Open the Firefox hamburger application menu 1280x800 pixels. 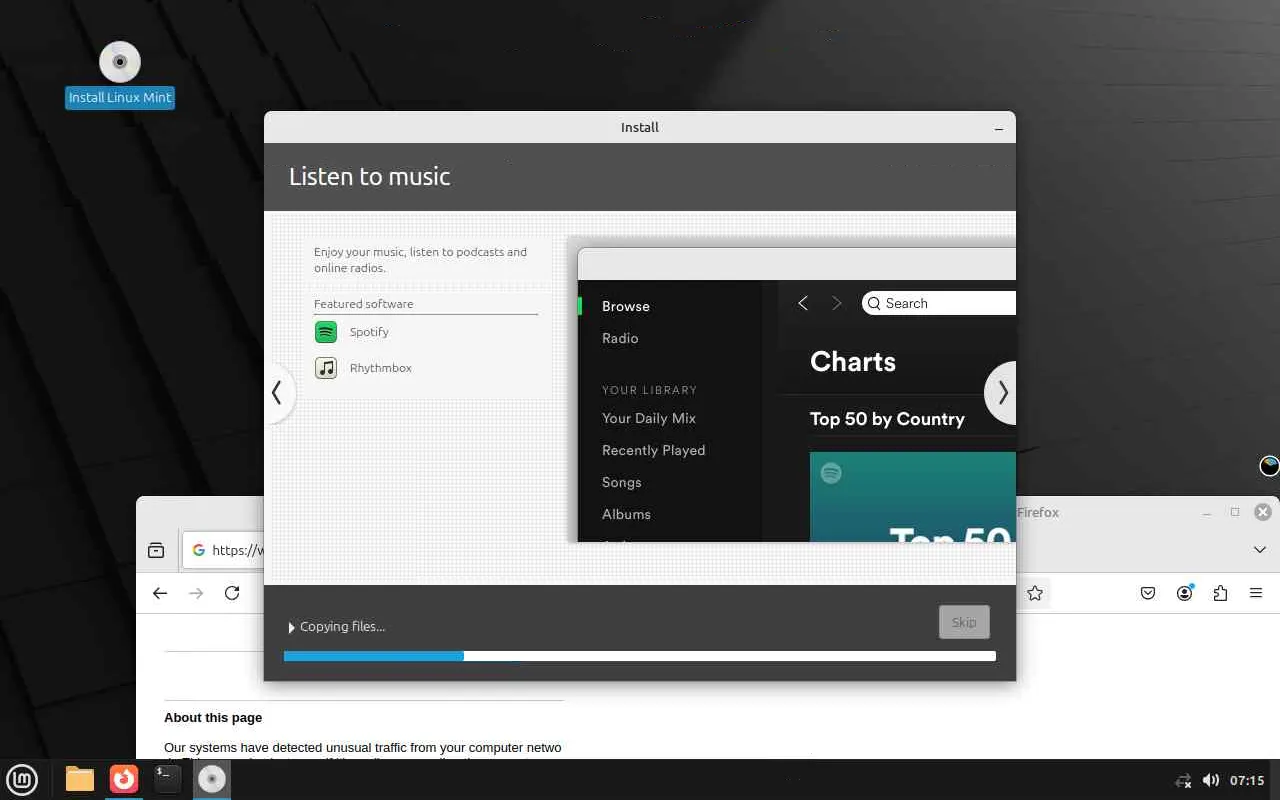click(x=1256, y=593)
